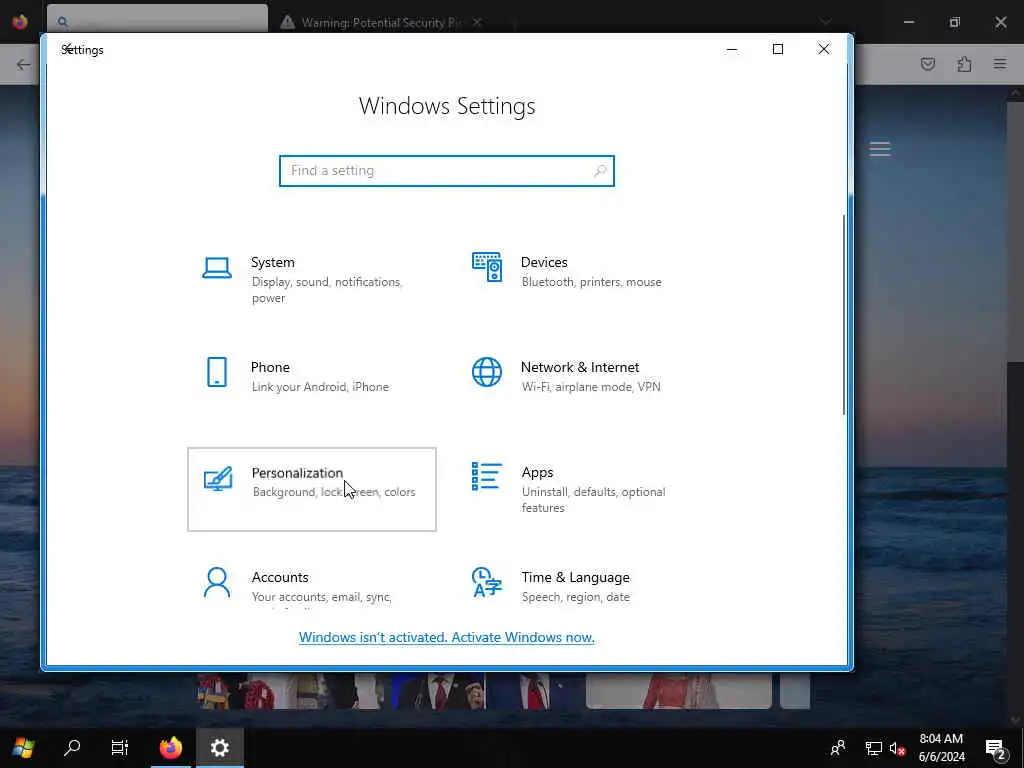The image size is (1024, 768).
Task: Open the Apps list icon
Action: (487, 477)
